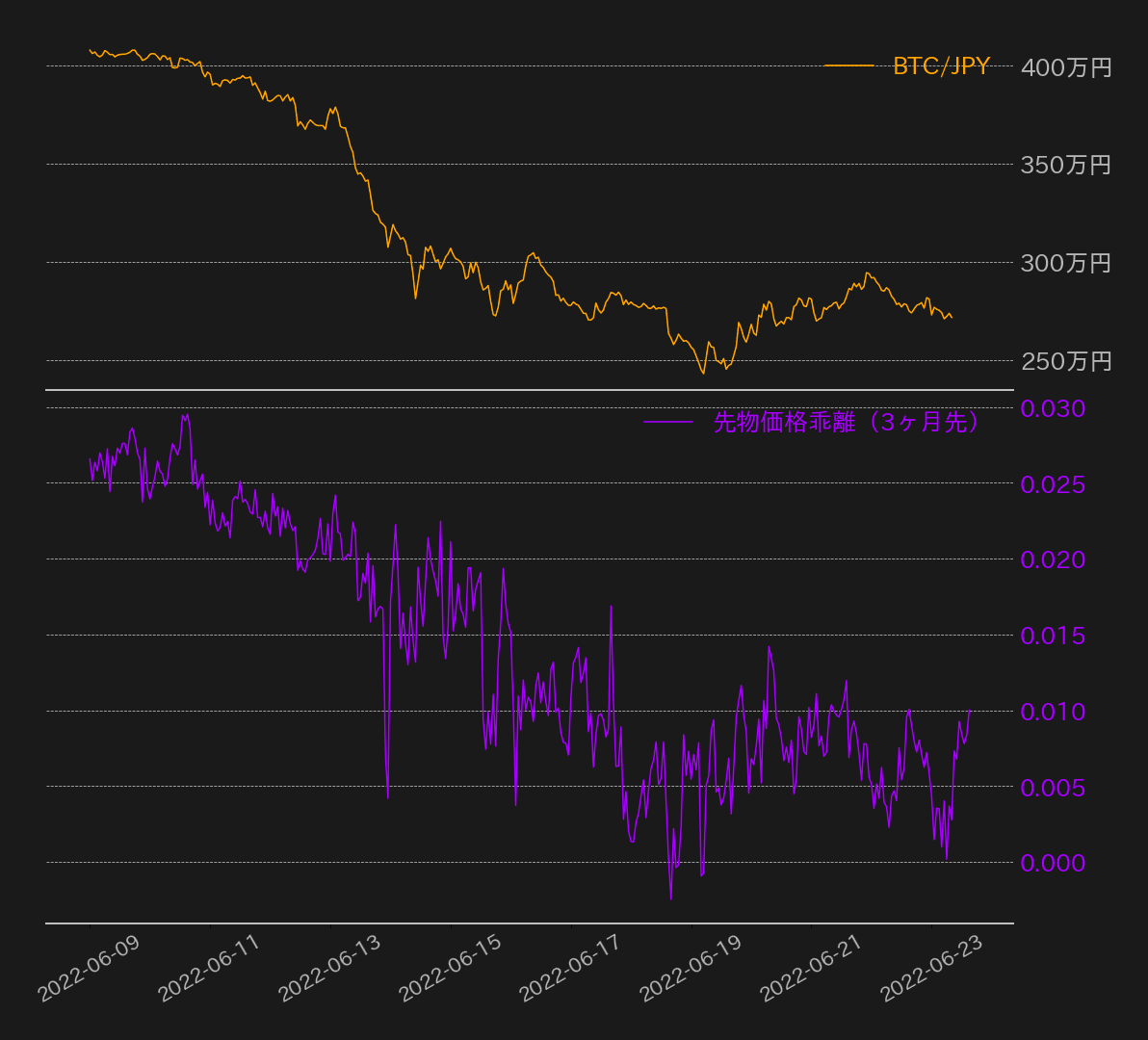Click the 400万円 price axis label

tap(1066, 67)
